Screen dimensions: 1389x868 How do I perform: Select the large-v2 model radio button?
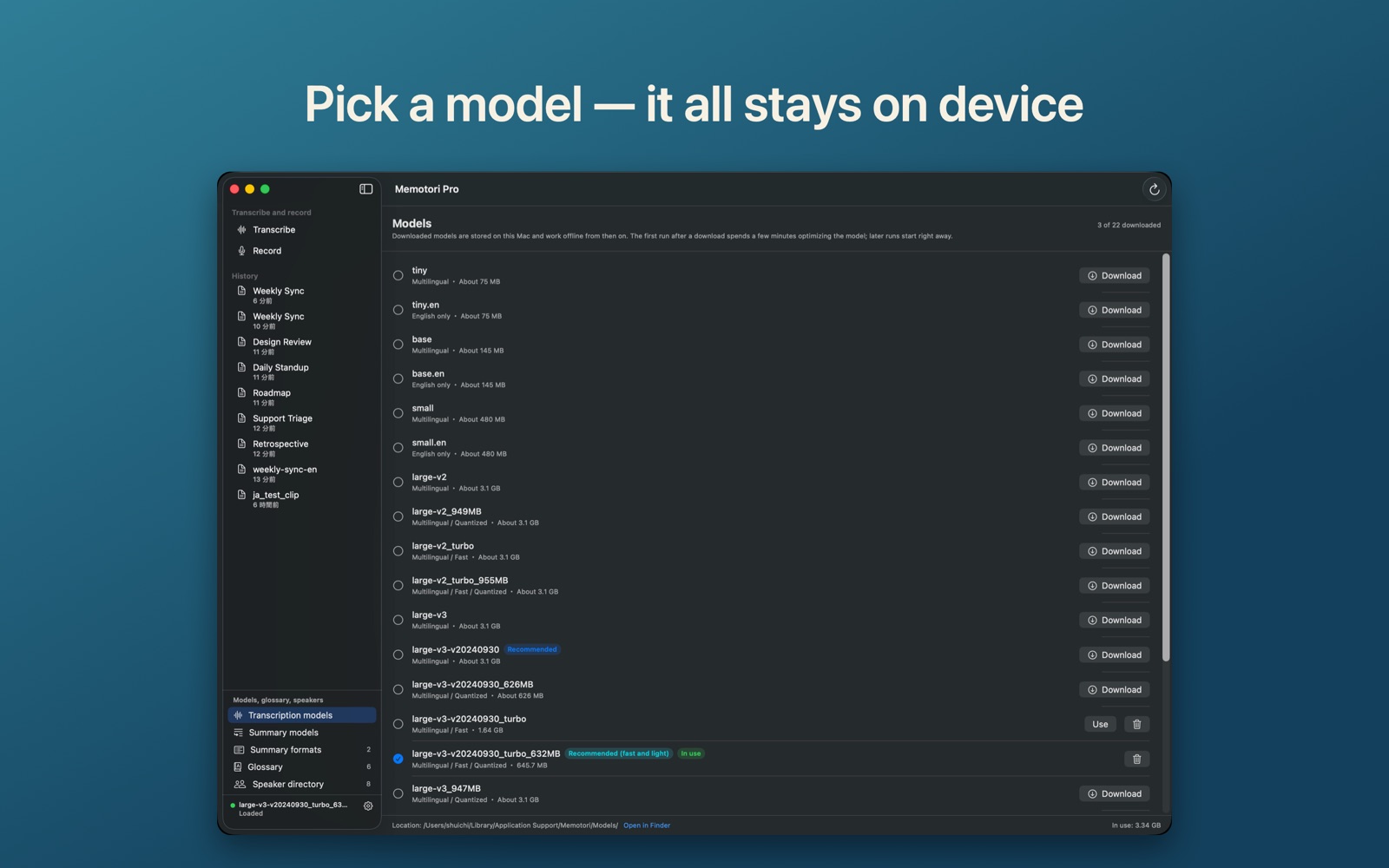pos(398,482)
